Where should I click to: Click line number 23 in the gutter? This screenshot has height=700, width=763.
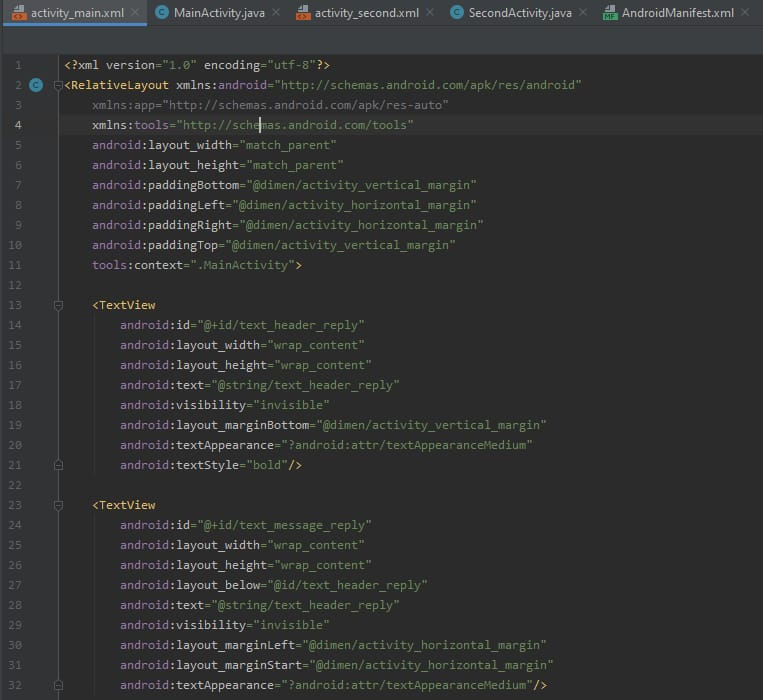point(15,505)
